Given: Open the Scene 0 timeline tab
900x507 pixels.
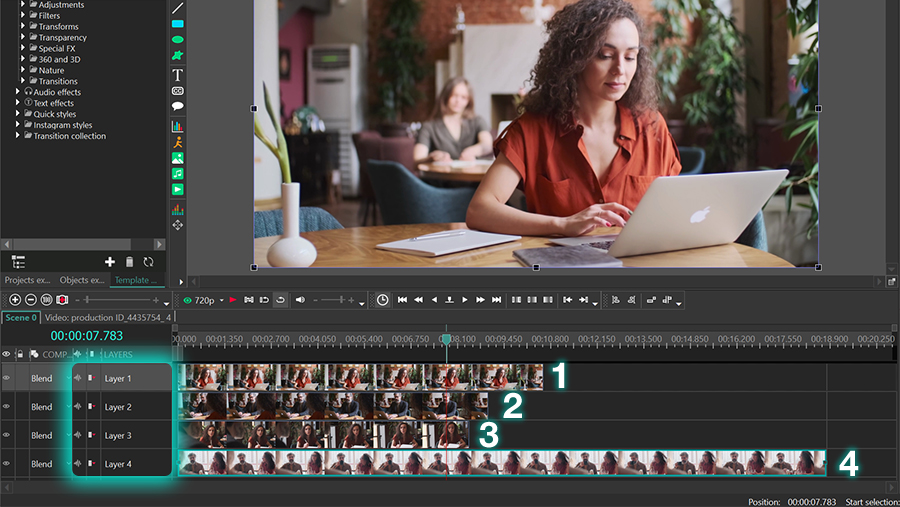Looking at the screenshot, I should pos(20,318).
